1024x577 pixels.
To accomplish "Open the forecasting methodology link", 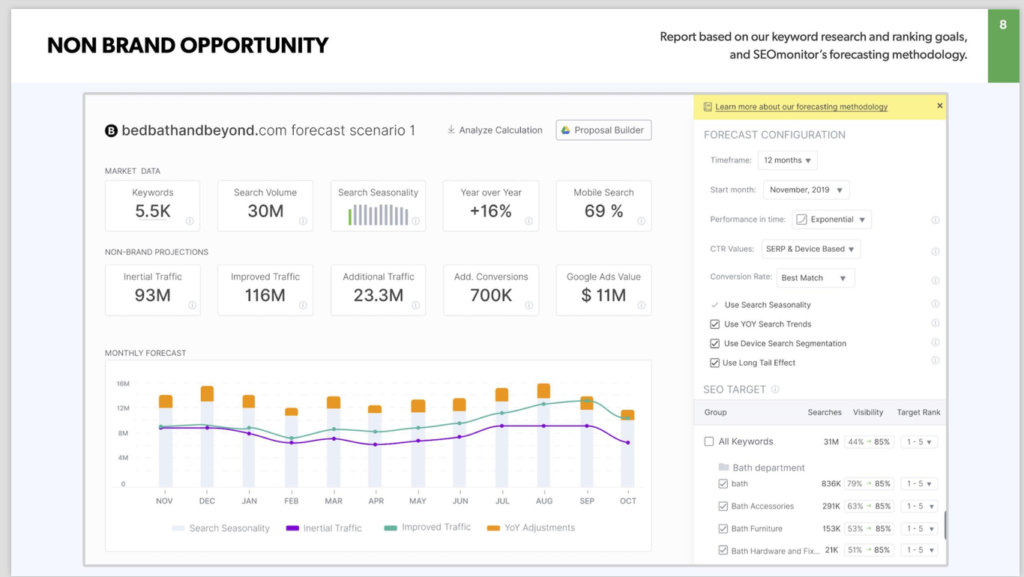I will [x=801, y=107].
